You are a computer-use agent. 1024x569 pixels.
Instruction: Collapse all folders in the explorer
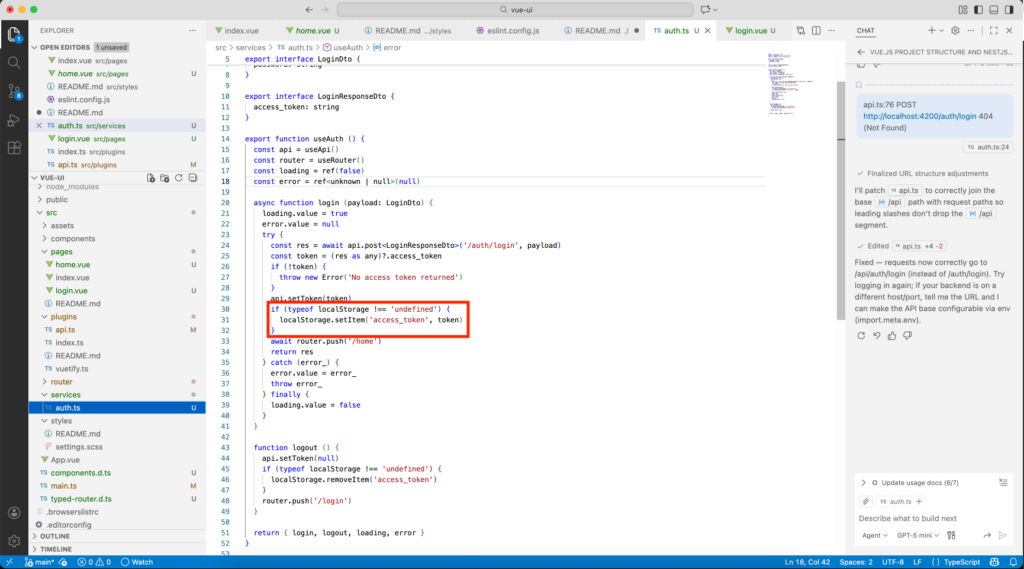pos(192,177)
